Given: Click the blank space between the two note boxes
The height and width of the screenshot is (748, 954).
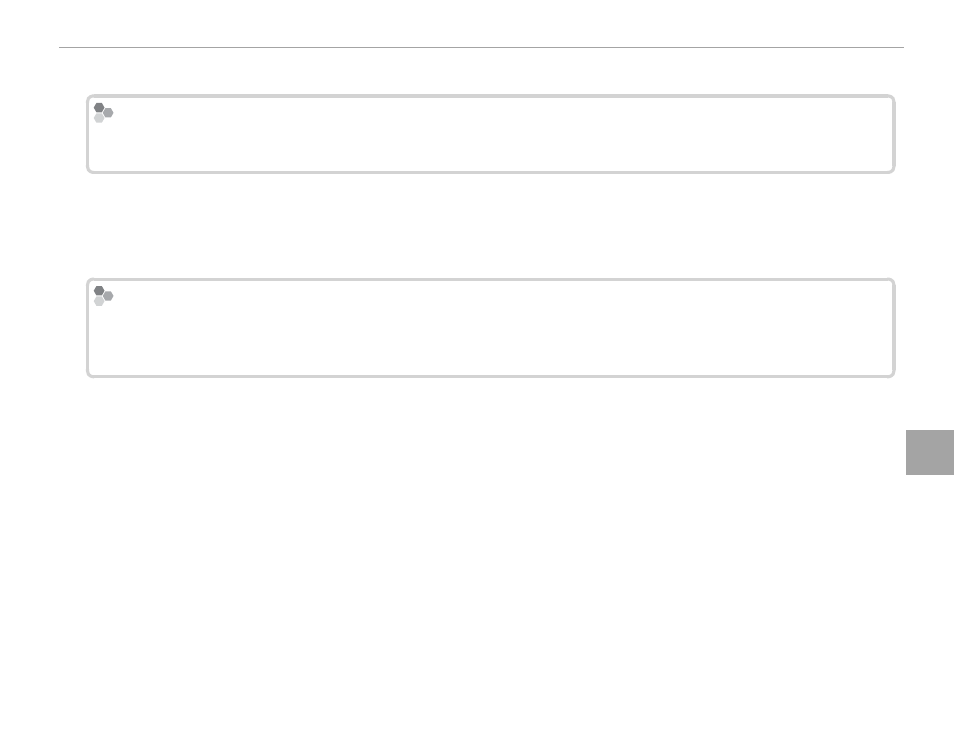Looking at the screenshot, I should click(490, 226).
